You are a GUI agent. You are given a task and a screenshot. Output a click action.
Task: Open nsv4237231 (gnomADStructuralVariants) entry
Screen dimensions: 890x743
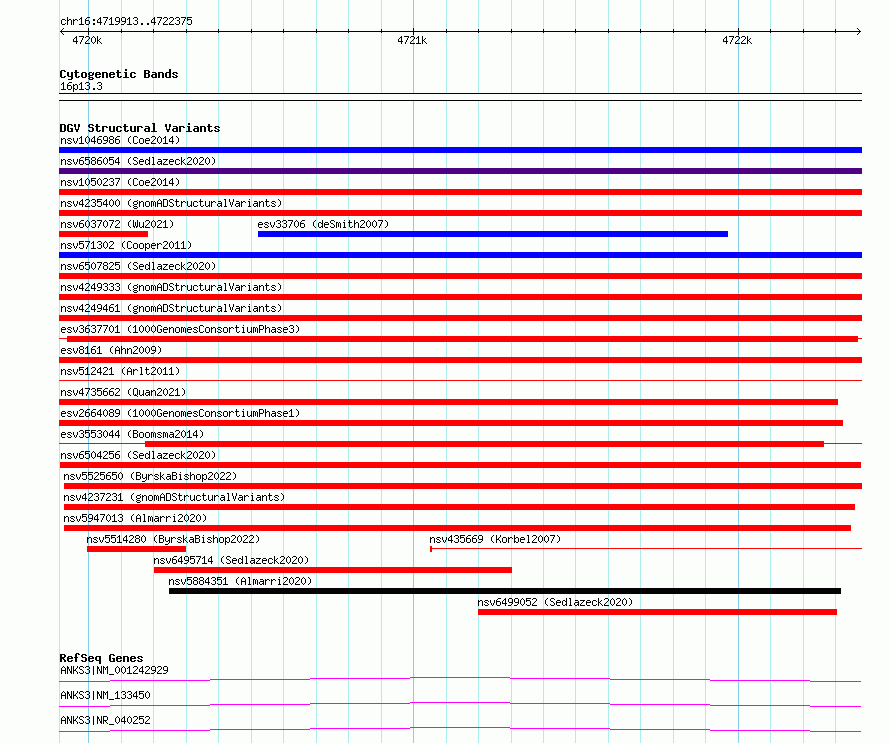coord(174,497)
